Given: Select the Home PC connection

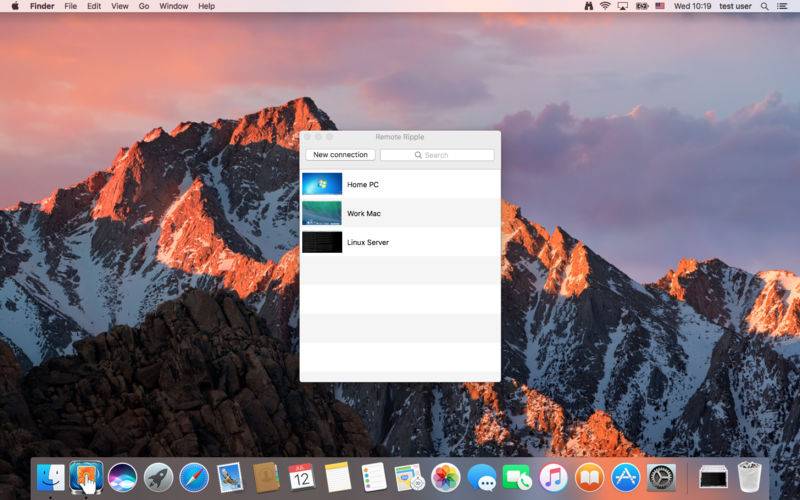Looking at the screenshot, I should coord(400,184).
